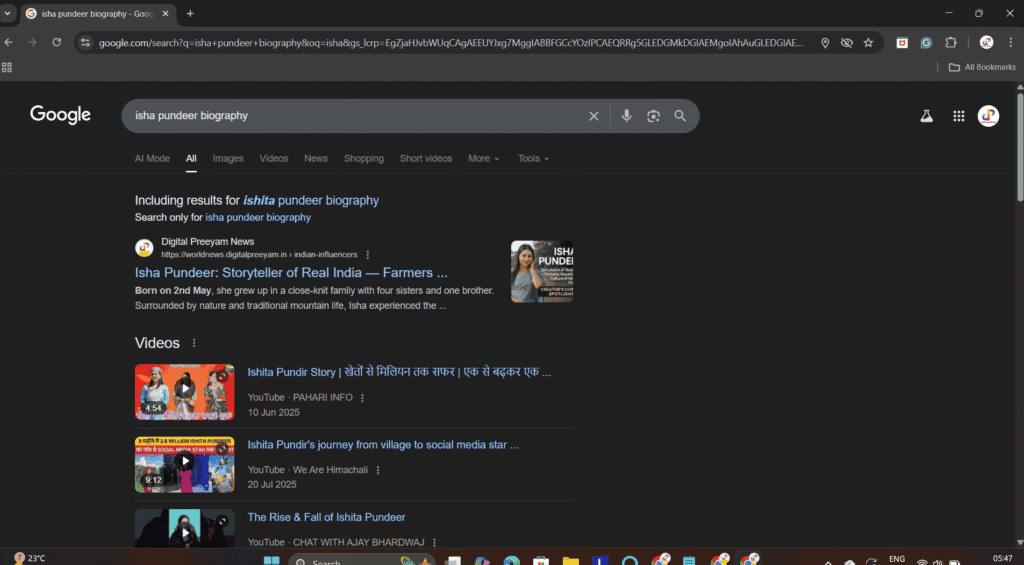Open Search Labs flask icon

[x=926, y=116]
